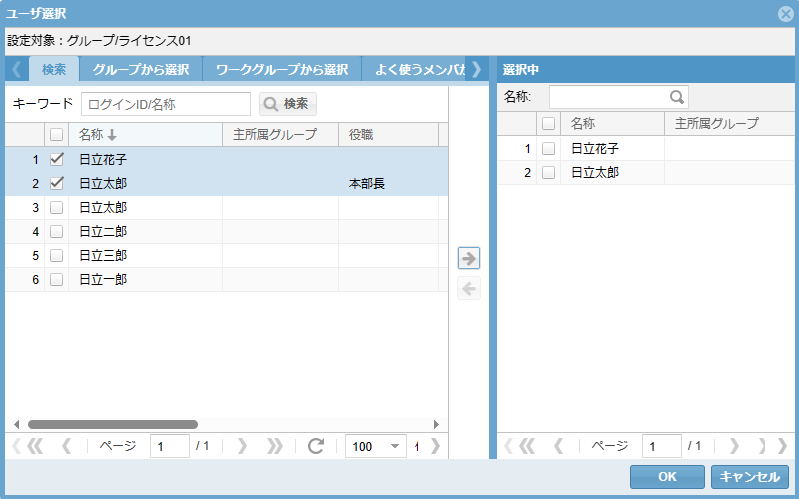Focus the キーワード input field
The image size is (799, 499).
coord(166,104)
